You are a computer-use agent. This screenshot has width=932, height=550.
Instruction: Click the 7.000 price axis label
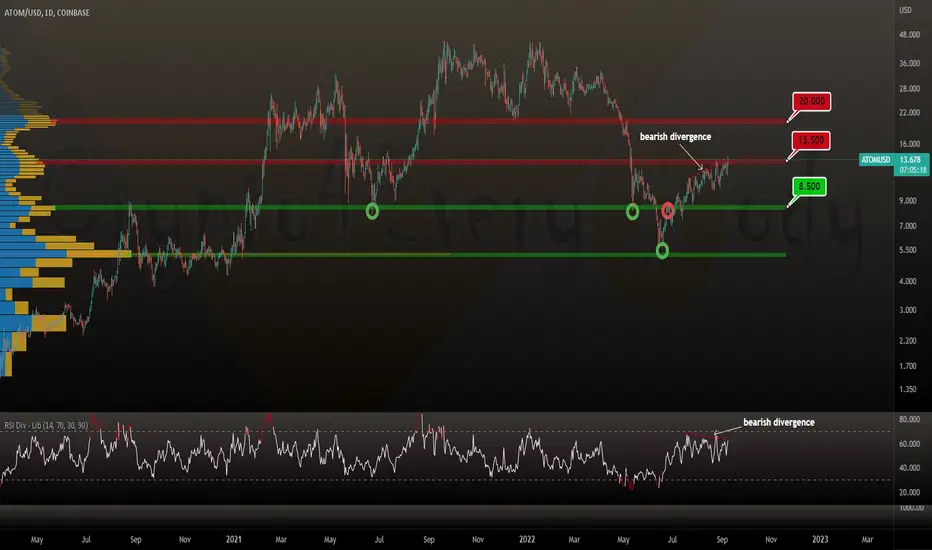coord(908,226)
